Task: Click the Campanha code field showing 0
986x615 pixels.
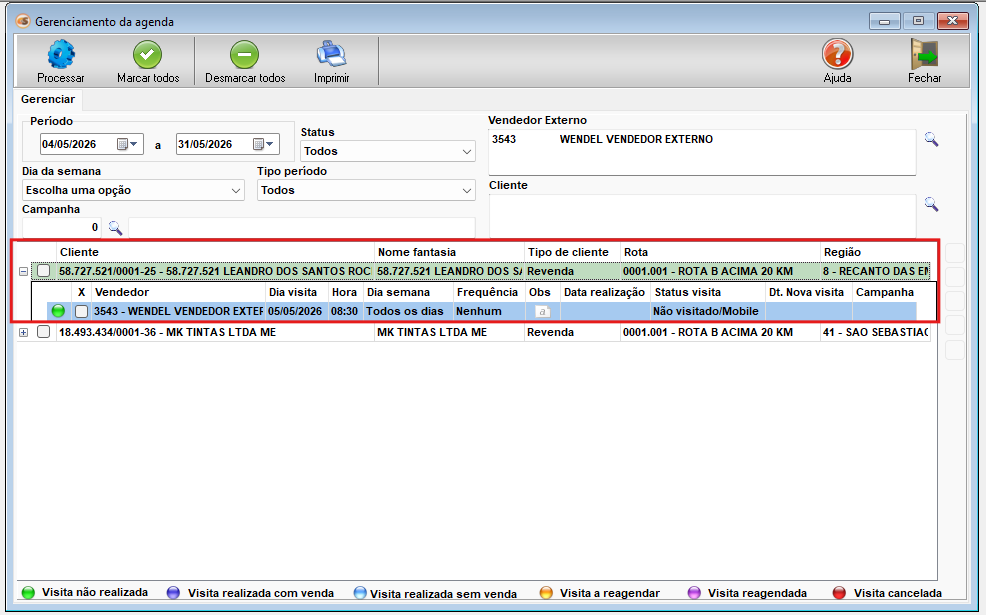Action: pos(62,228)
